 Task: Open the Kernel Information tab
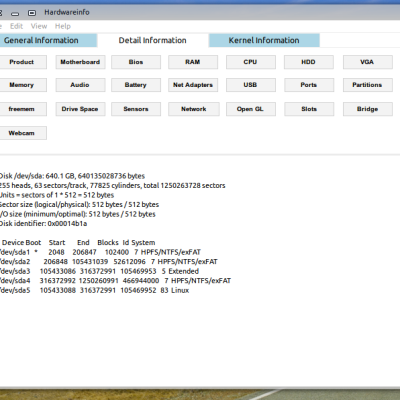click(264, 40)
